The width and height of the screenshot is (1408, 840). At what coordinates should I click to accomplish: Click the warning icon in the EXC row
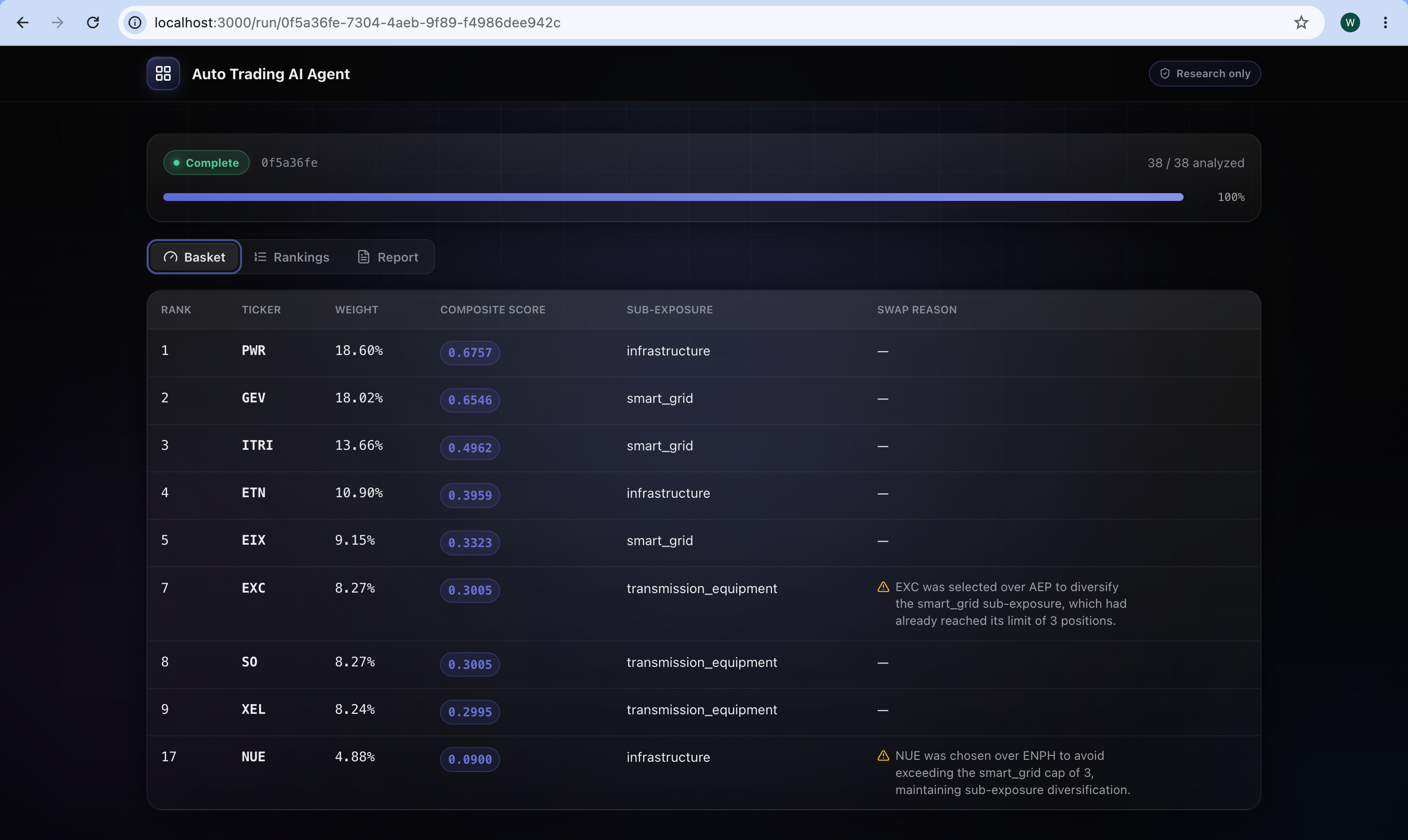click(x=883, y=587)
